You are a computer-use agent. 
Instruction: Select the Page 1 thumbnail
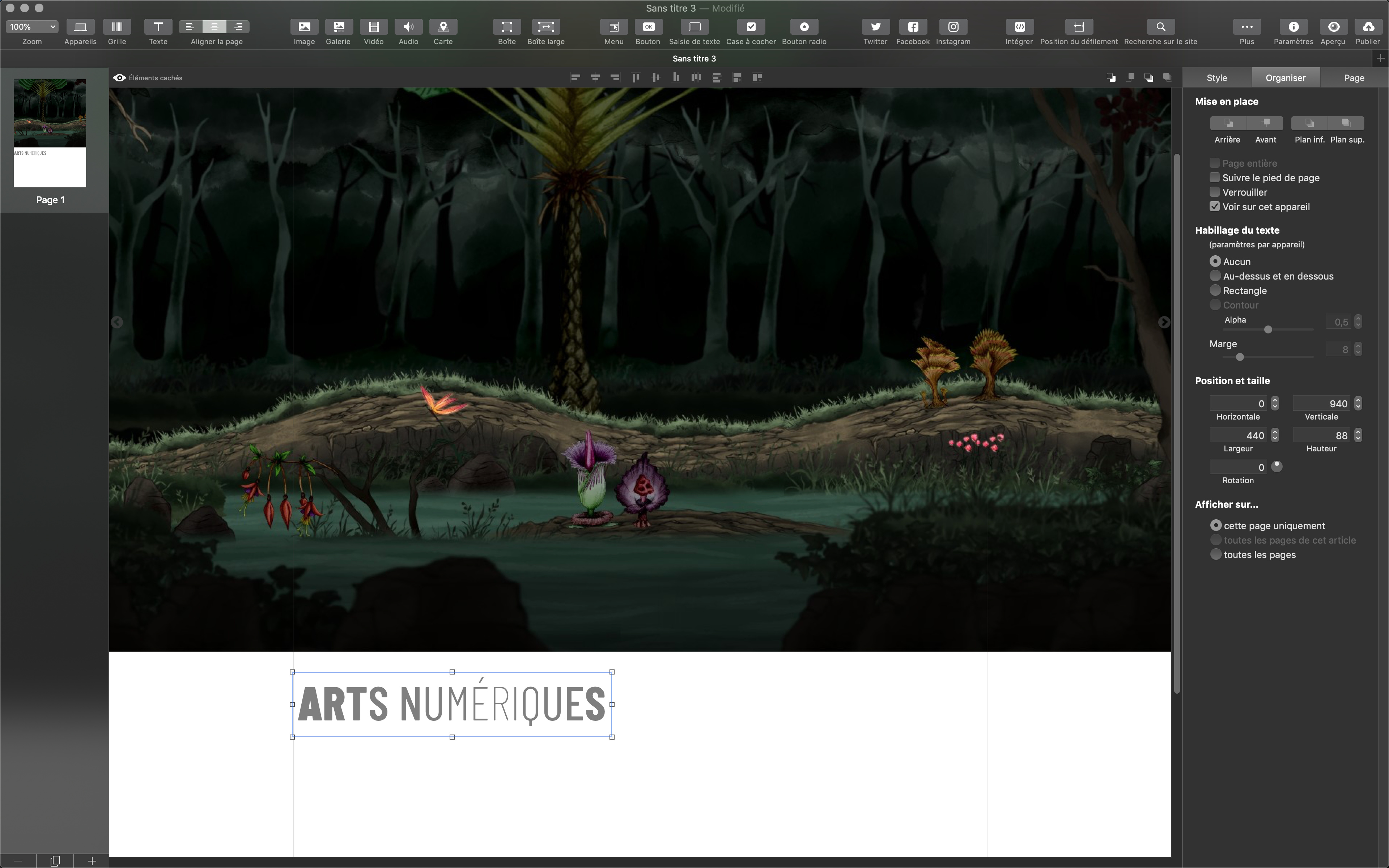(x=50, y=133)
